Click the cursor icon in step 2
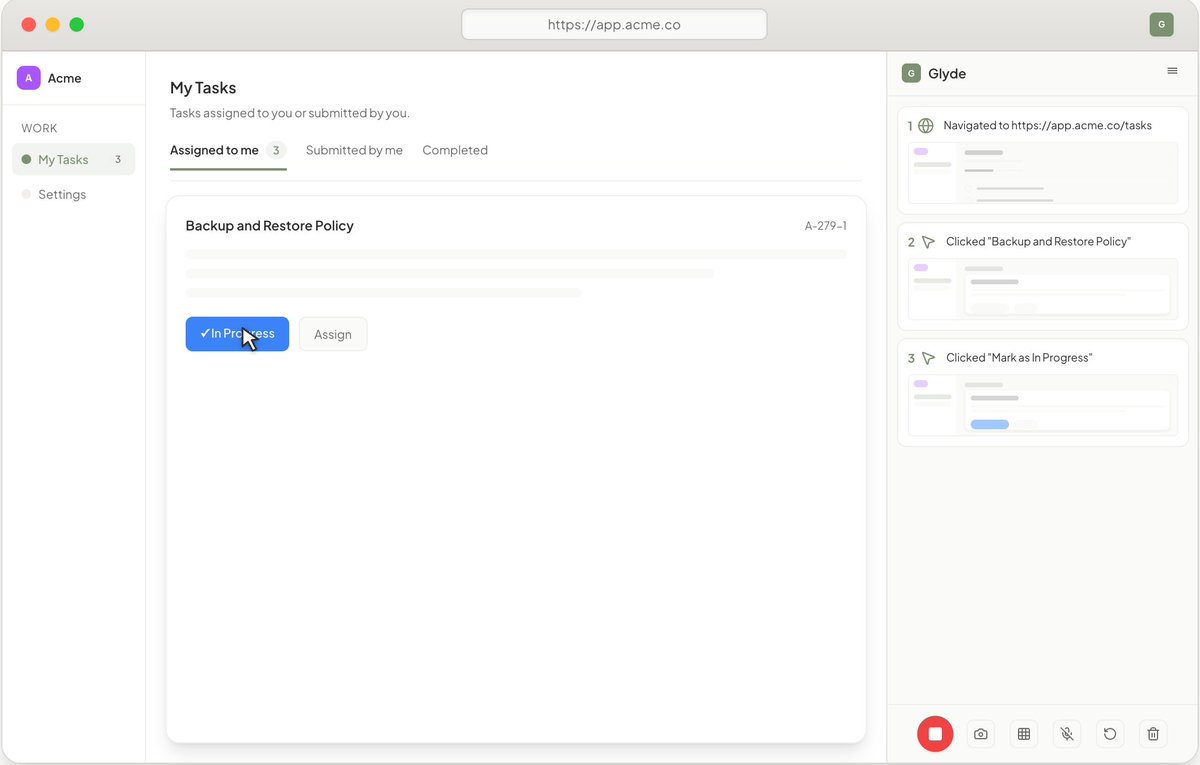This screenshot has width=1200, height=765. [x=928, y=242]
